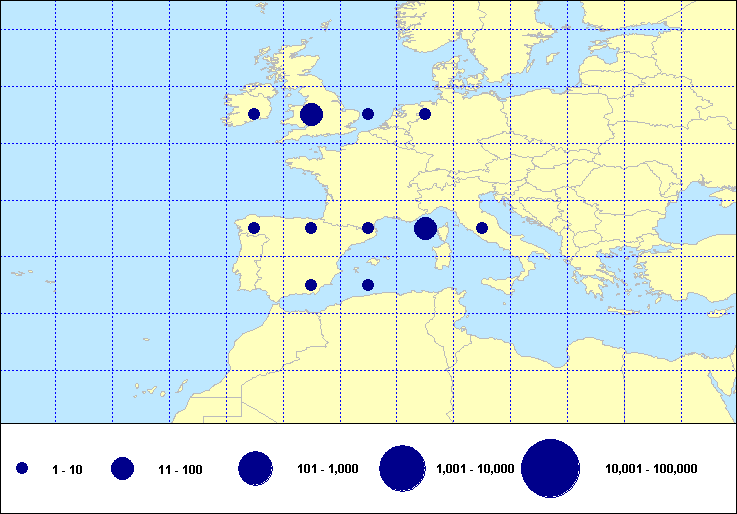Viewport: 737px width, 514px height.
Task: Click the legend circle for 1,001 - 10,000
Action: [403, 468]
